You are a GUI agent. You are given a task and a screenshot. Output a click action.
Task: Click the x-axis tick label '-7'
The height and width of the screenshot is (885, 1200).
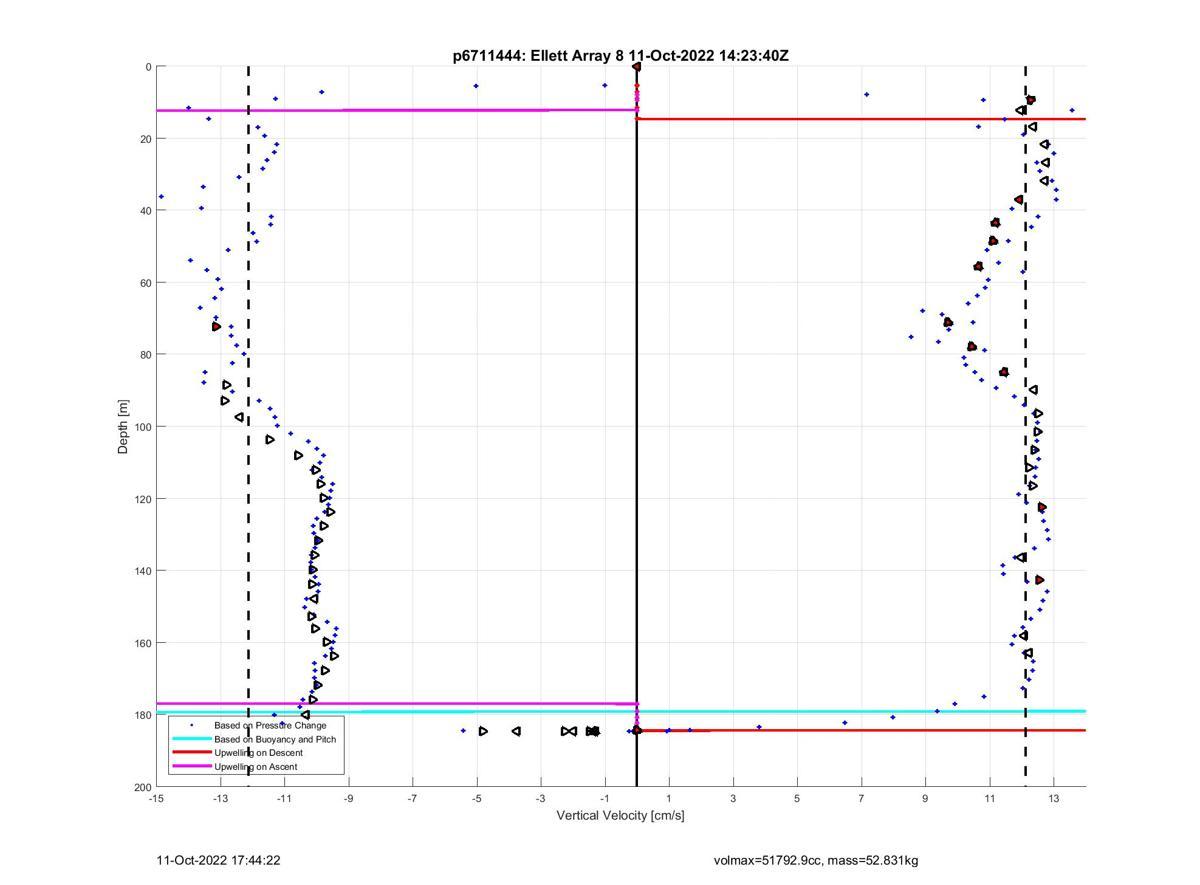(x=412, y=798)
